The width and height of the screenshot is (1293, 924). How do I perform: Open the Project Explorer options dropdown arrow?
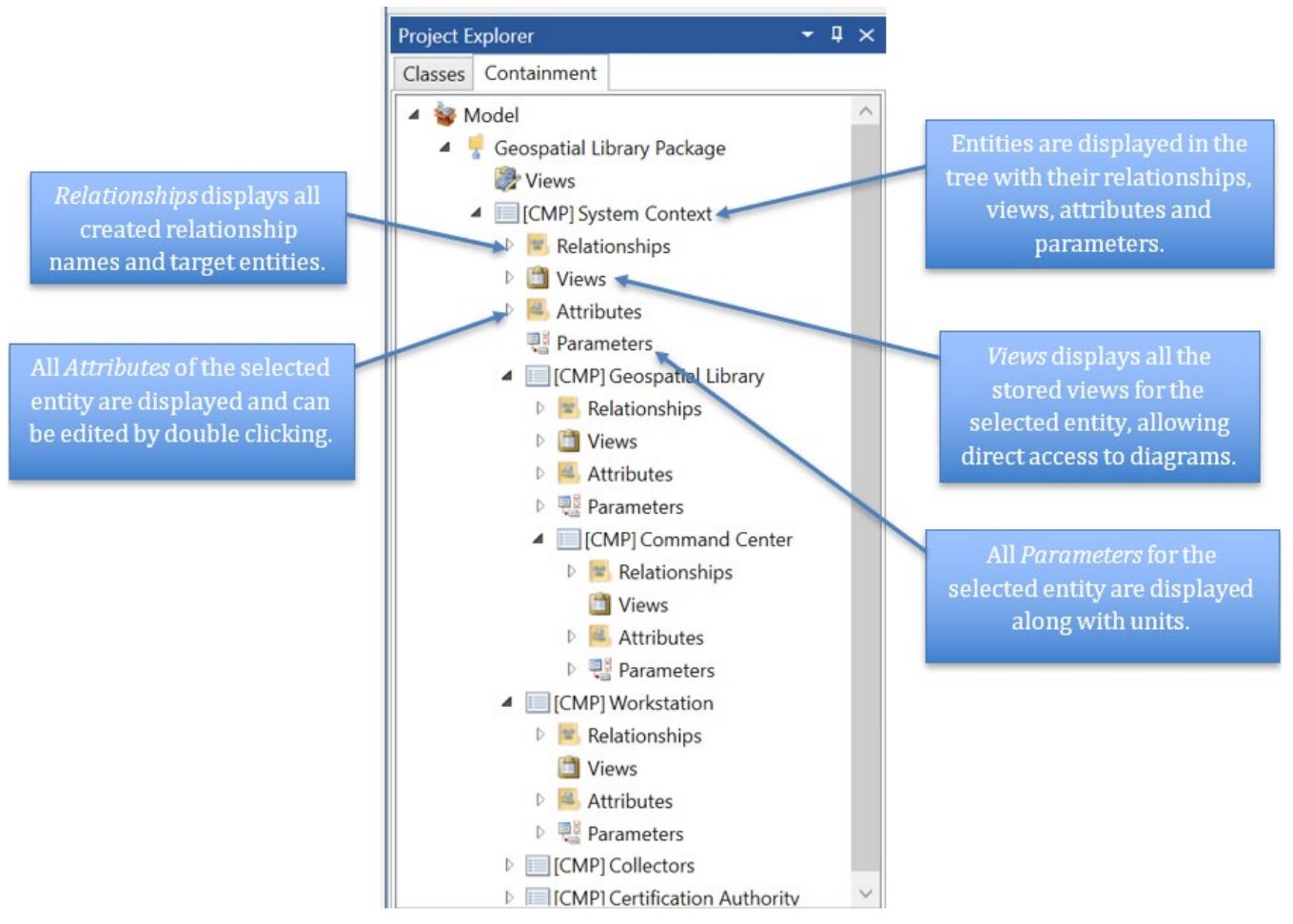coord(807,35)
